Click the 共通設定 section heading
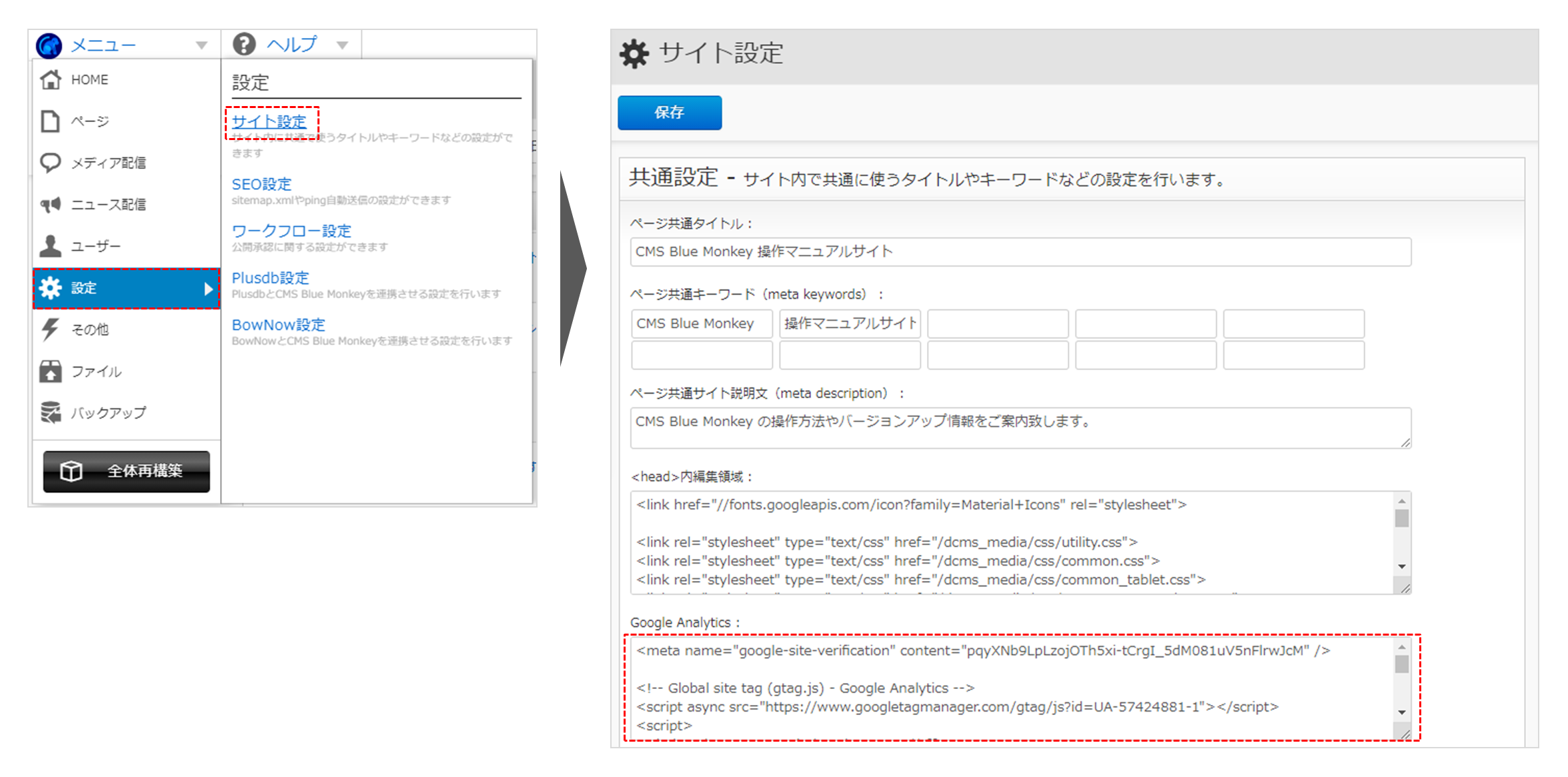The image size is (1568, 777). pyautogui.click(x=674, y=177)
